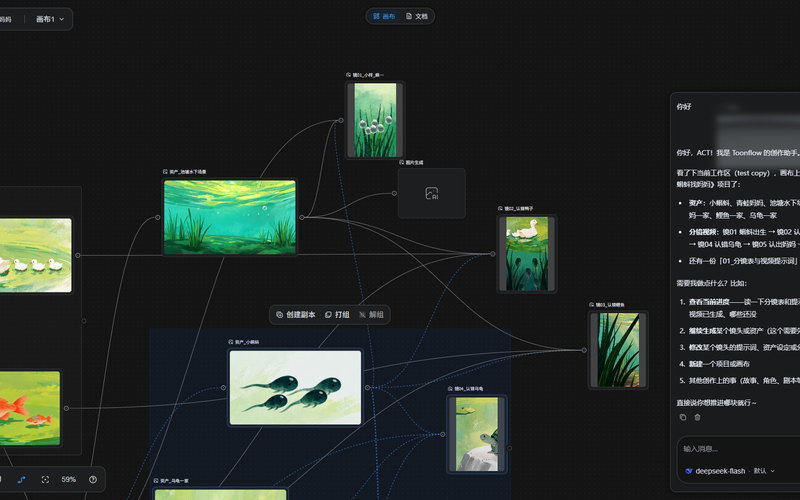The height and width of the screenshot is (500, 800).
Task: Click output port of duck family image
Action: (78, 255)
